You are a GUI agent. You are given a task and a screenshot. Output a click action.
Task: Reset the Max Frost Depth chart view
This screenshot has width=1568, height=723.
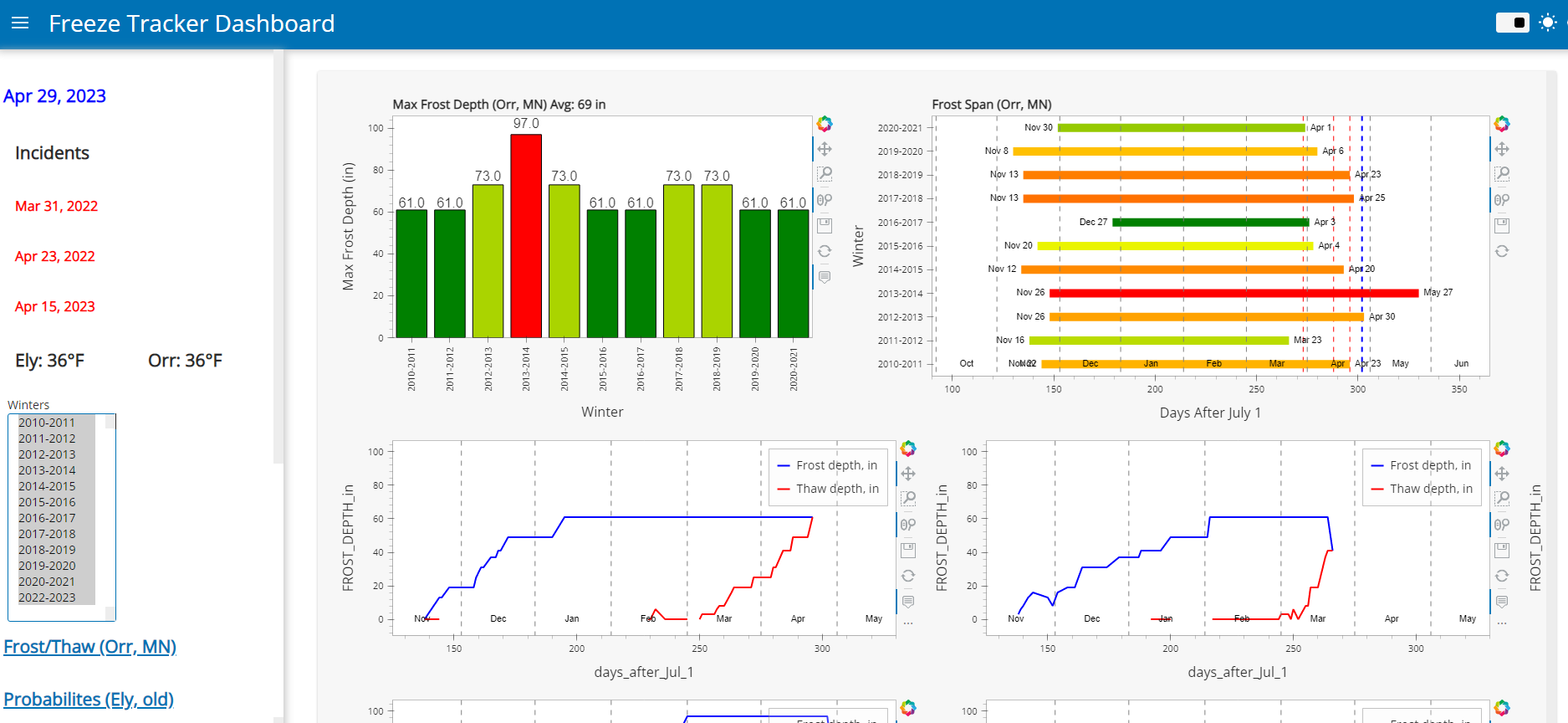pyautogui.click(x=825, y=251)
